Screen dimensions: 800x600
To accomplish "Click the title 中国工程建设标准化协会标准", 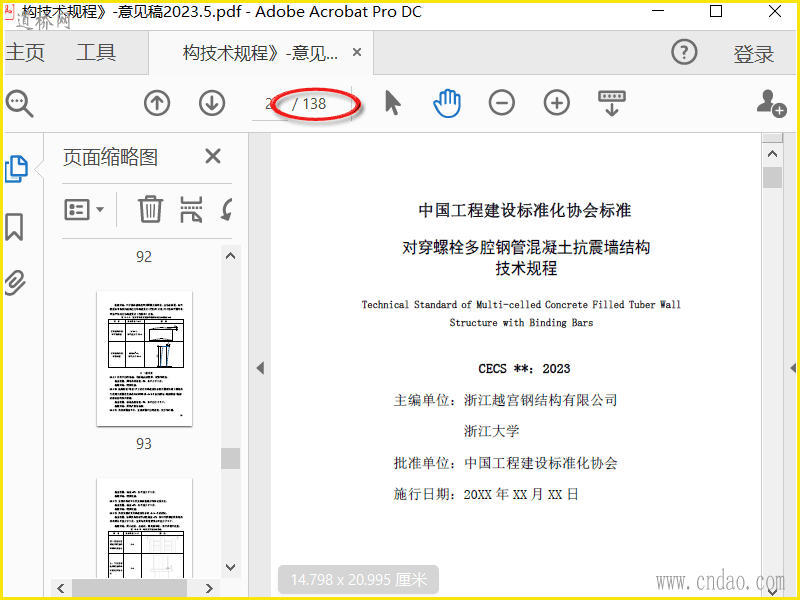I will click(x=525, y=210).
